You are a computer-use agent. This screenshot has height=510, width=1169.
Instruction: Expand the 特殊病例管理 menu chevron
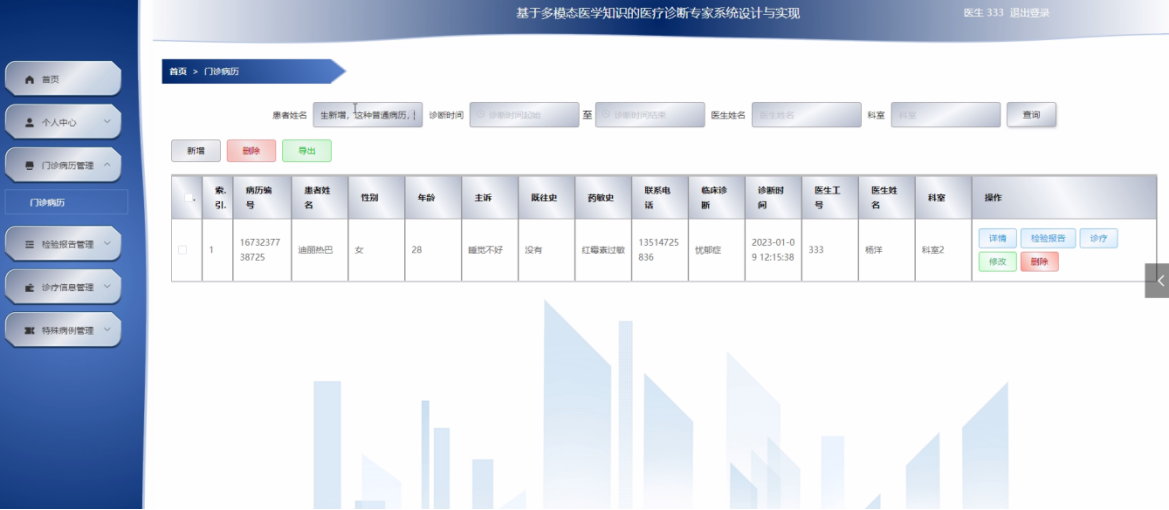click(x=107, y=330)
